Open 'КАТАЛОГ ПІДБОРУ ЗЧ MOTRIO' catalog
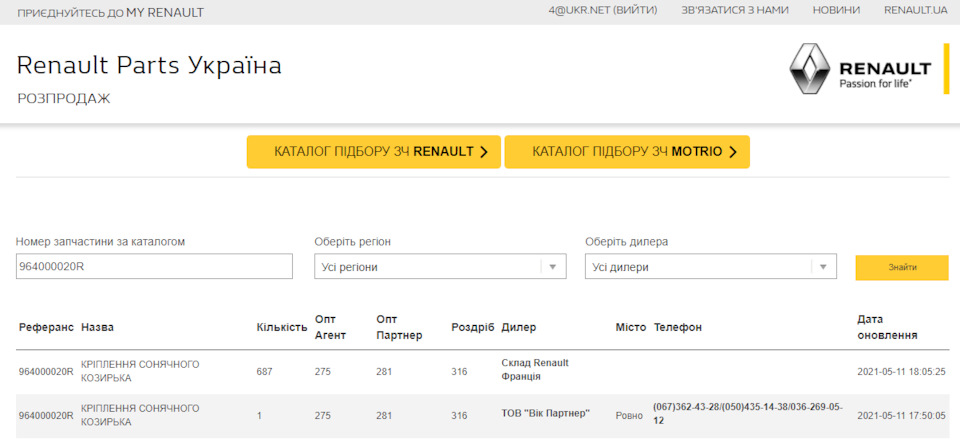960x447 pixels. [x=627, y=152]
